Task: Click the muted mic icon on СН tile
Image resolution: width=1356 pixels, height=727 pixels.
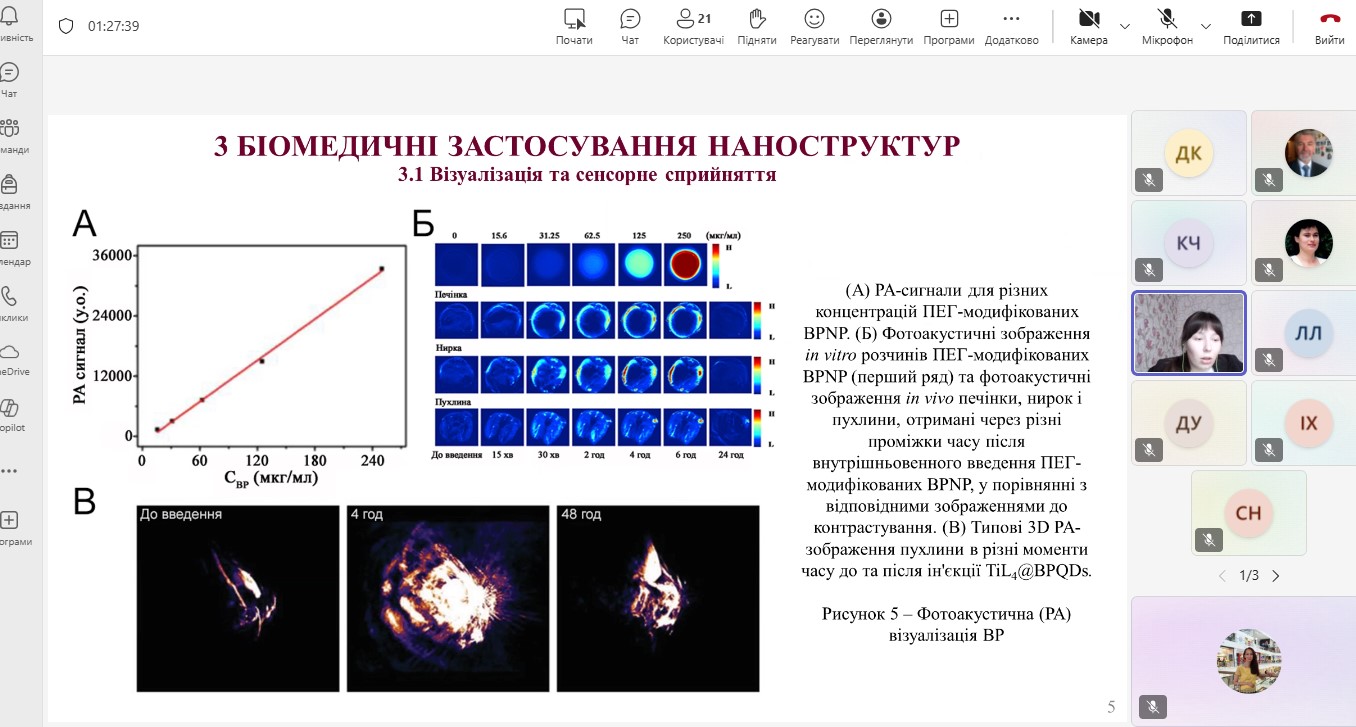Action: point(1209,540)
